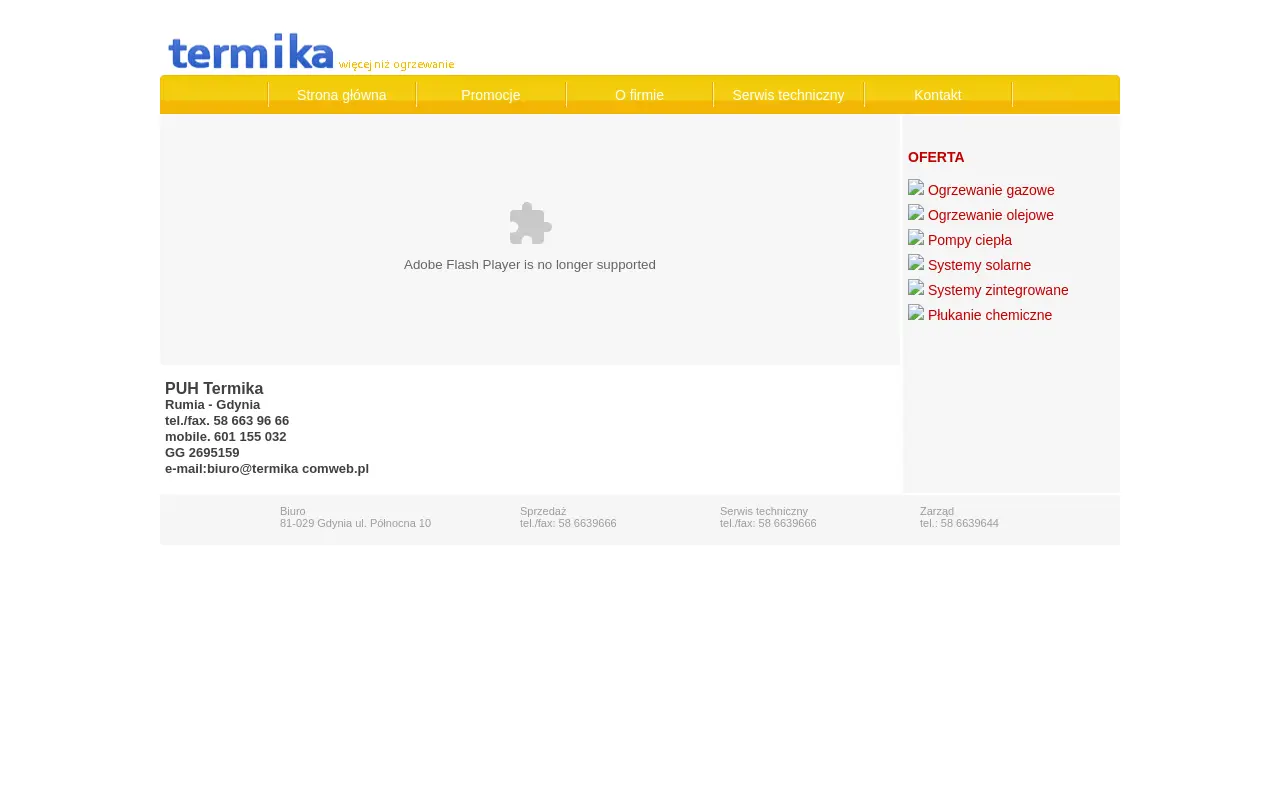Image resolution: width=1280 pixels, height=800 pixels.
Task: Click Sprzedaż footer label
Action: pos(543,511)
